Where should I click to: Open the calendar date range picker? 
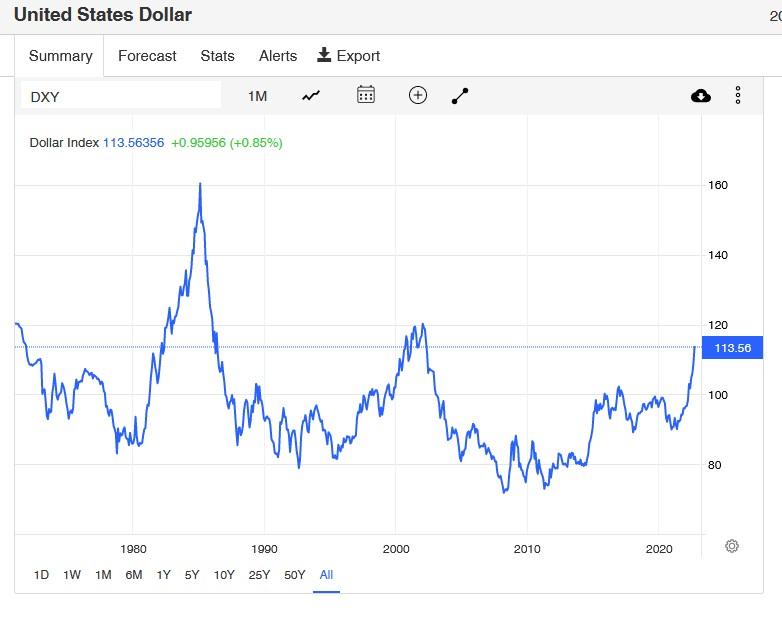366,95
